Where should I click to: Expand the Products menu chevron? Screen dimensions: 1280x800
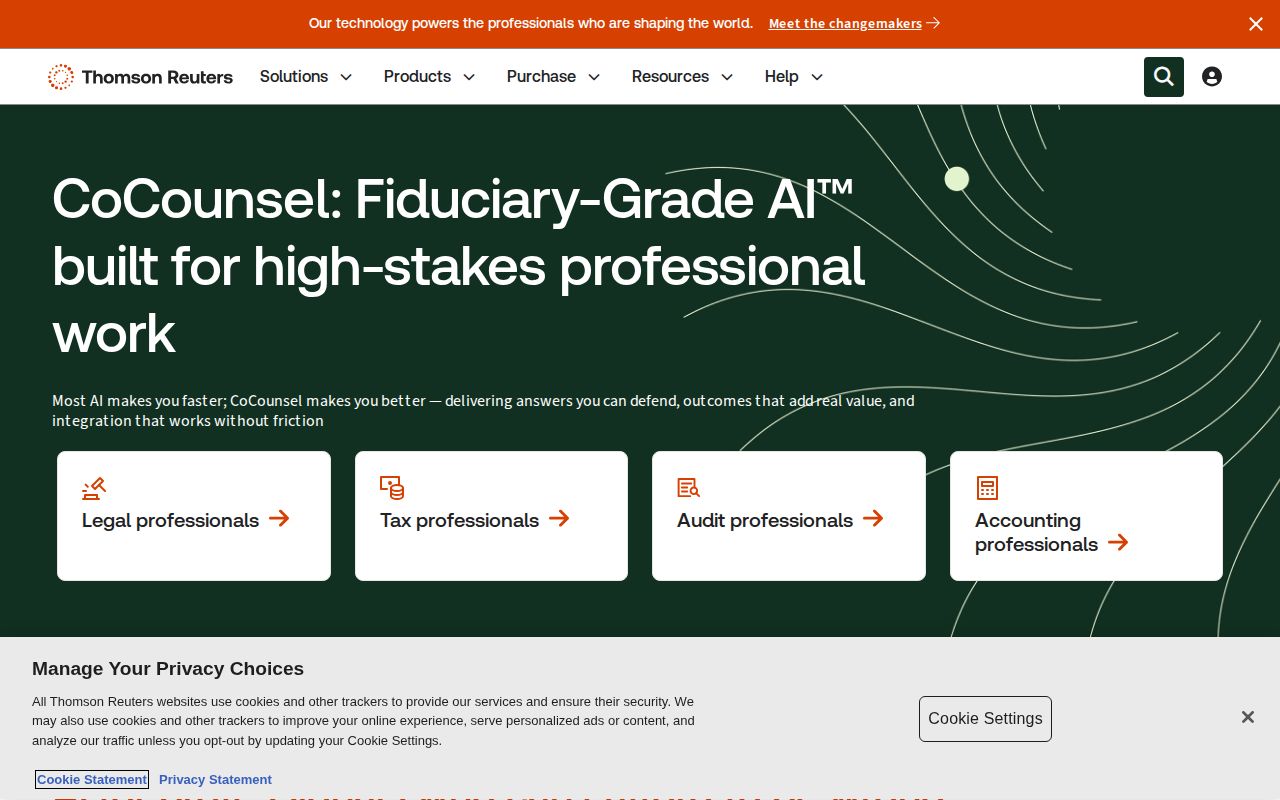click(x=469, y=77)
